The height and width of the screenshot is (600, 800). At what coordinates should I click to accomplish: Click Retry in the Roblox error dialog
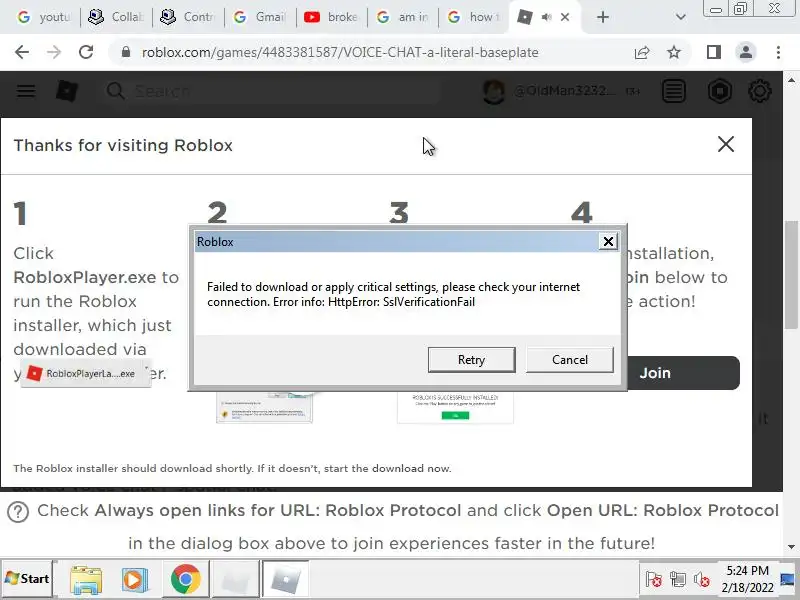point(471,360)
